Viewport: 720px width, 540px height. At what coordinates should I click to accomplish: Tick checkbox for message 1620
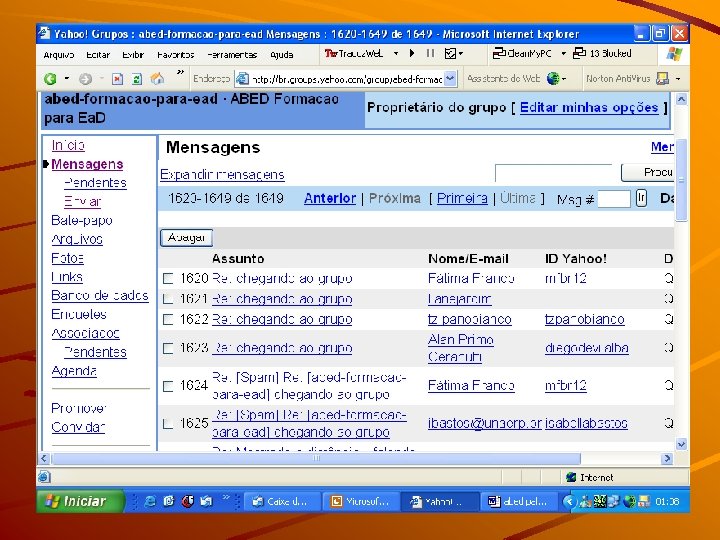(x=168, y=279)
